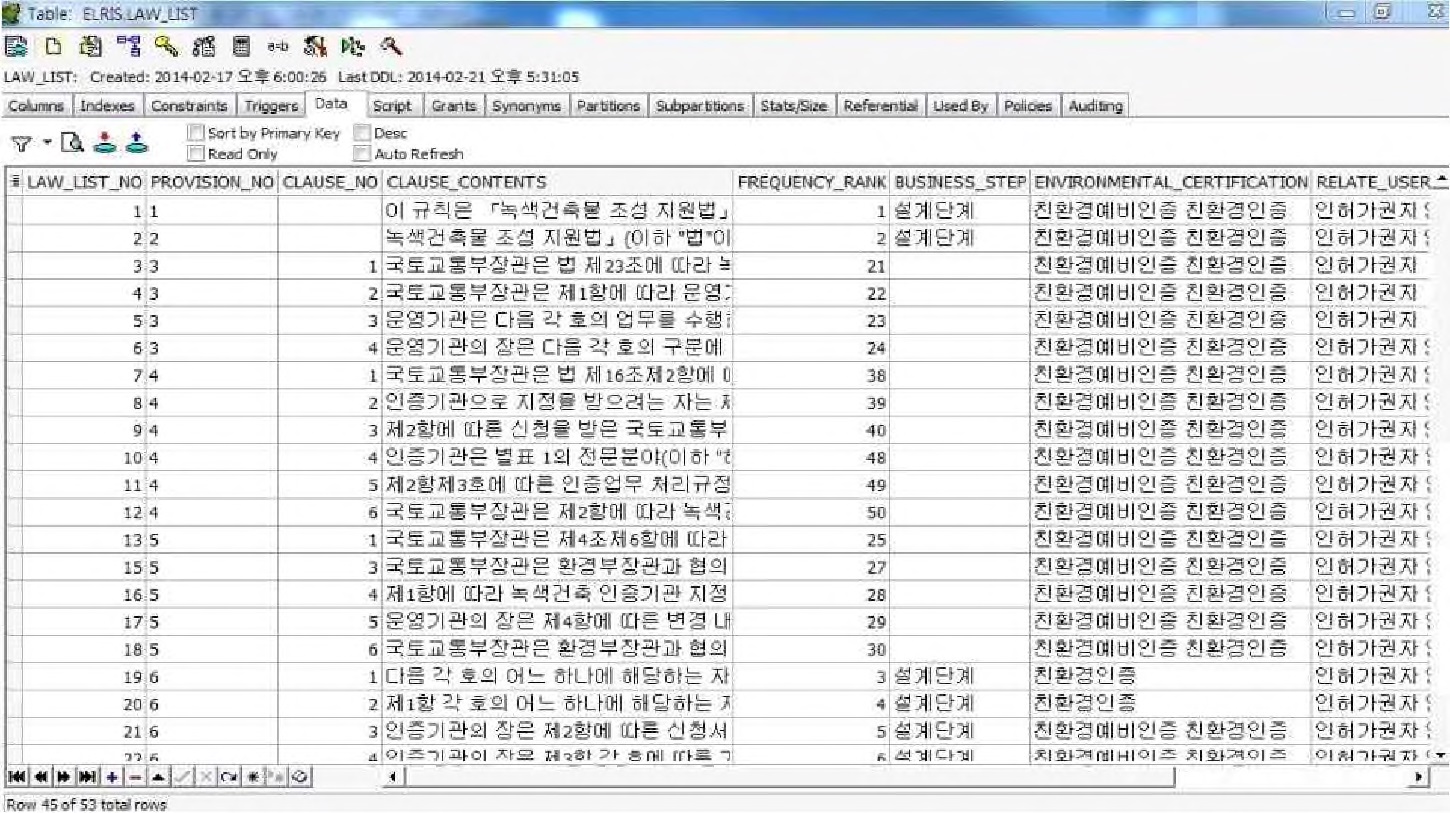Open the Constraints tab
This screenshot has width=1450, height=813.
click(188, 106)
